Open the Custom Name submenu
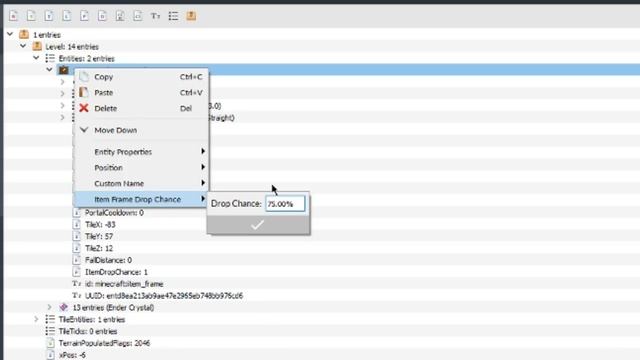 [141, 183]
